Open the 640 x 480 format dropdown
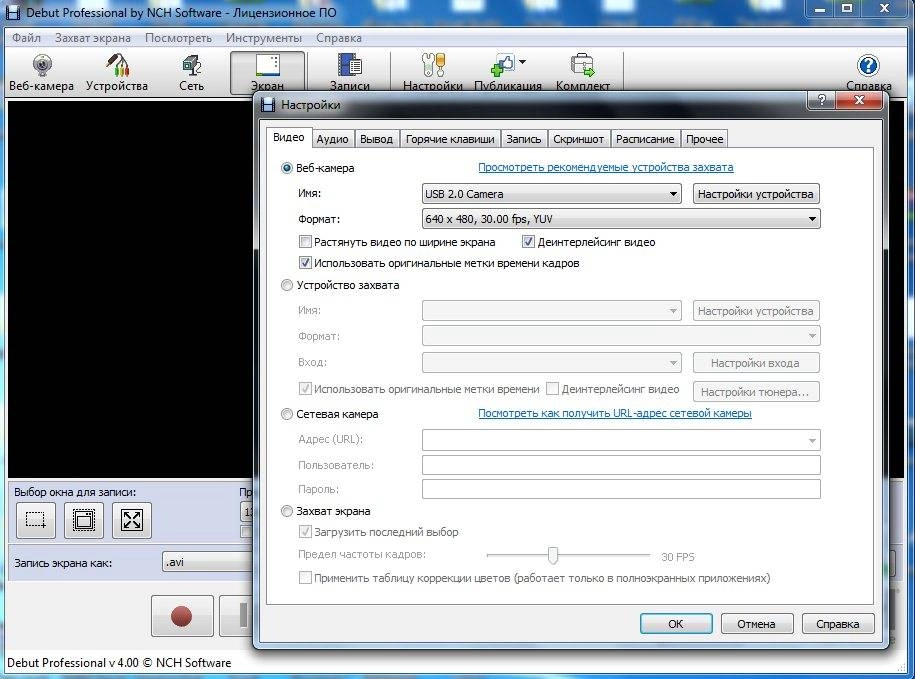This screenshot has height=679, width=915. point(621,219)
